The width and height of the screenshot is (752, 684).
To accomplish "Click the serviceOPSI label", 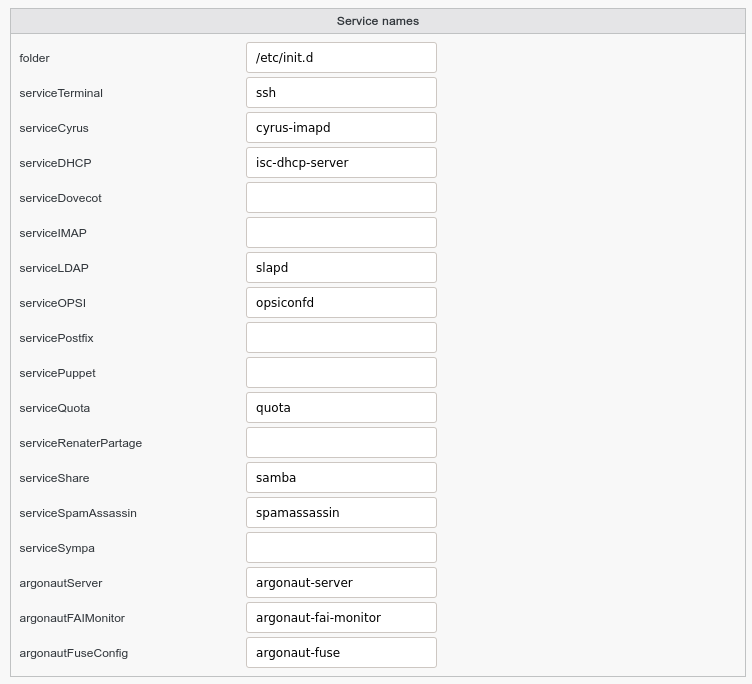I will (52, 303).
